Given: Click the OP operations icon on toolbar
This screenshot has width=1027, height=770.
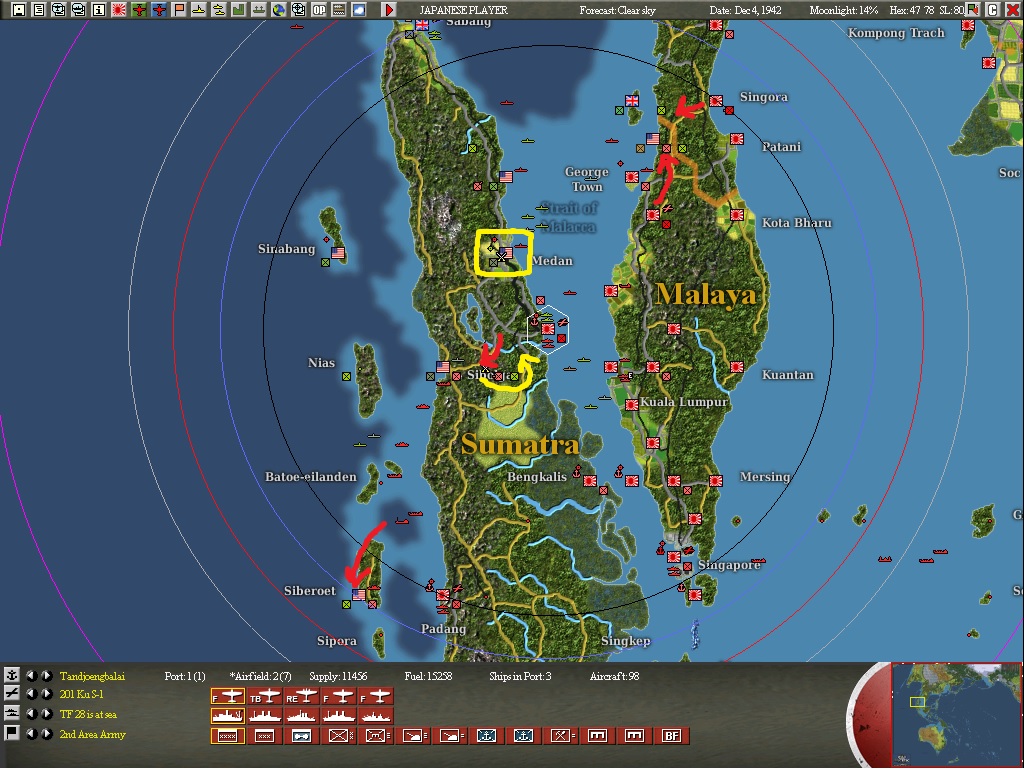Looking at the screenshot, I should click(319, 9).
